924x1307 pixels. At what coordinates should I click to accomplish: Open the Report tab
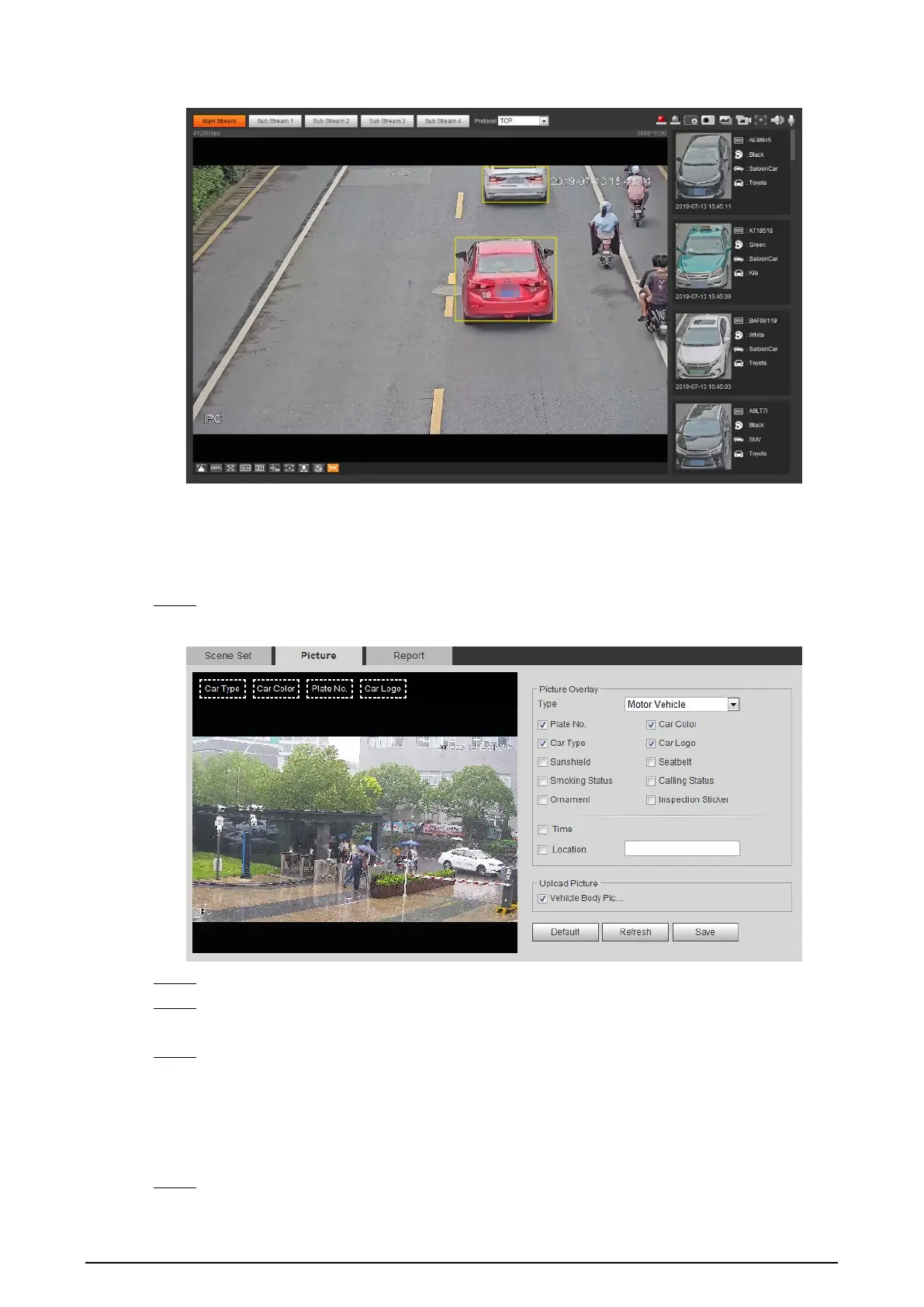(x=408, y=656)
